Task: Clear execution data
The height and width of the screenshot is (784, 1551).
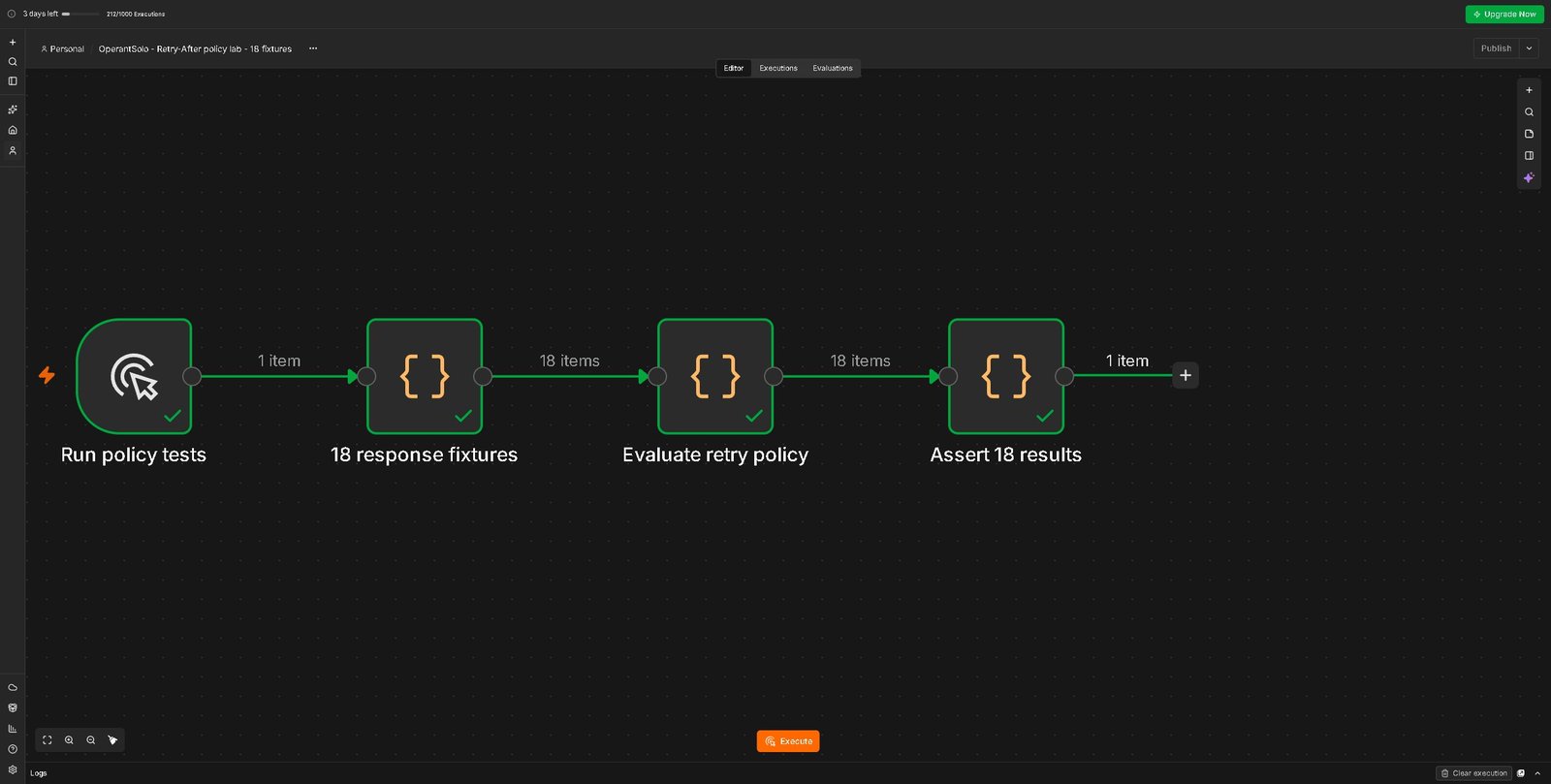Action: coord(1474,773)
